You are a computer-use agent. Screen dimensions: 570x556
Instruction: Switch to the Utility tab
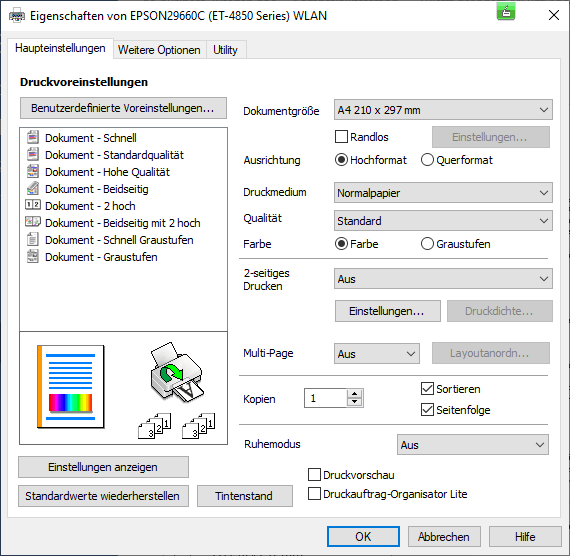click(225, 49)
